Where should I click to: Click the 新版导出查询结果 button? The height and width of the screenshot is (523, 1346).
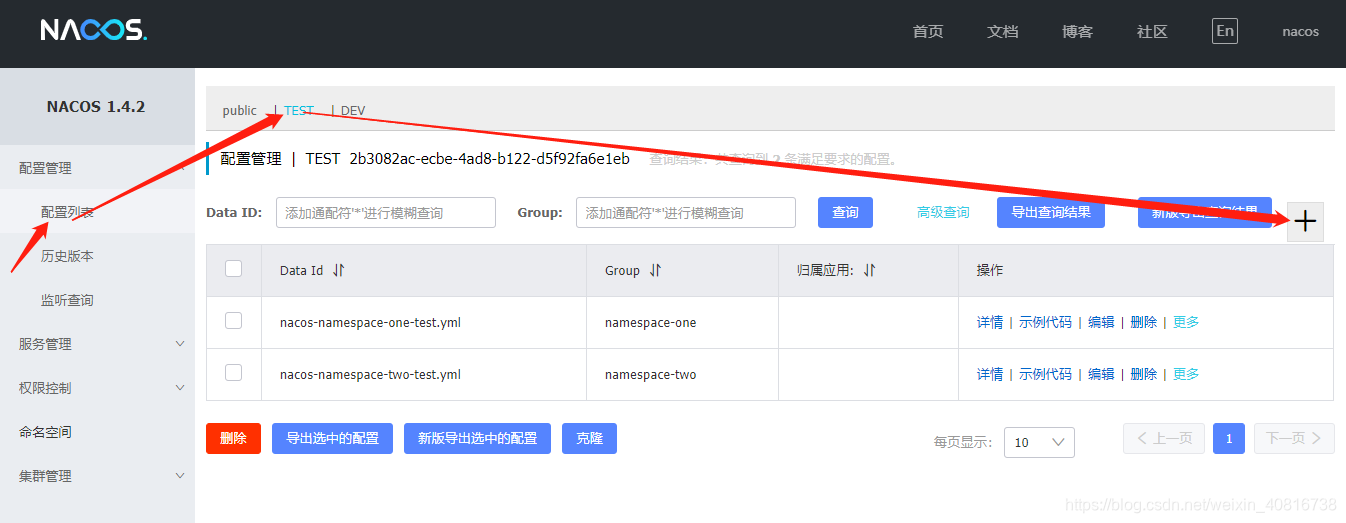point(1205,212)
